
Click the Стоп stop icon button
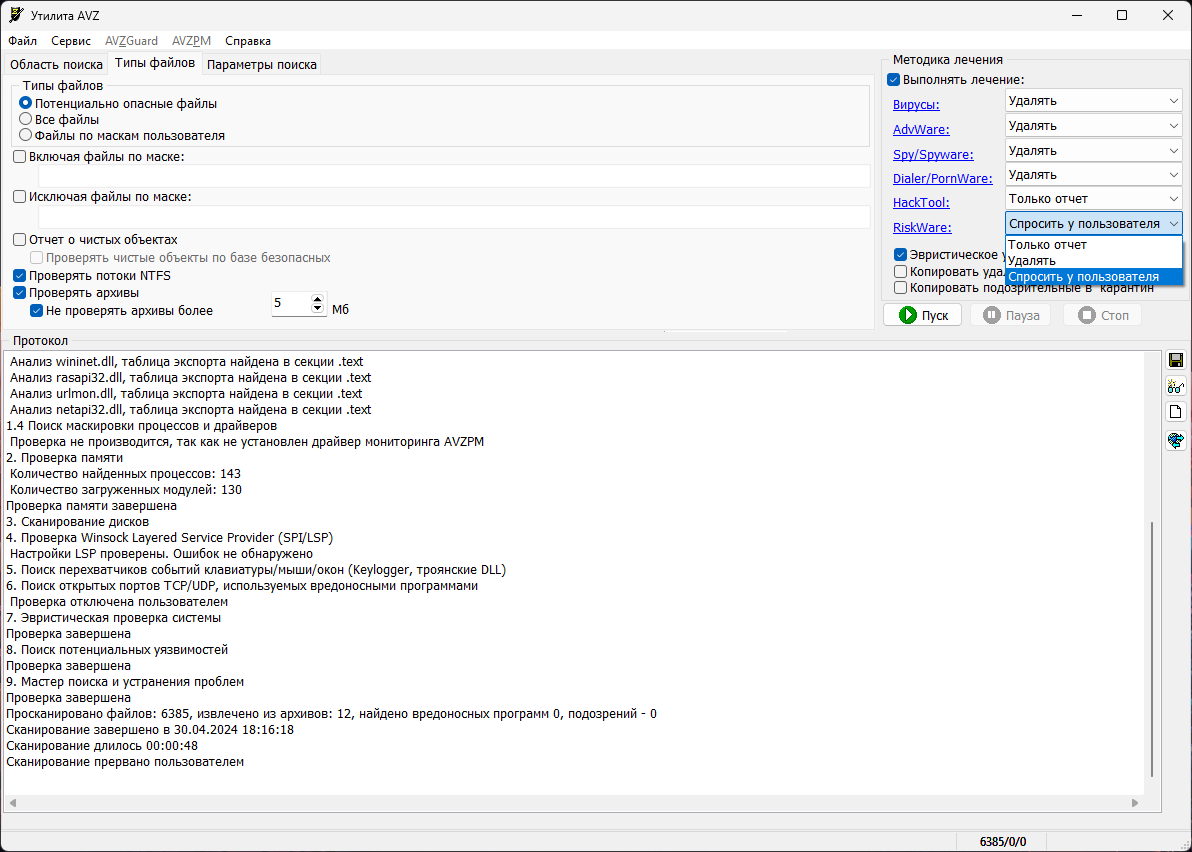(x=1102, y=315)
